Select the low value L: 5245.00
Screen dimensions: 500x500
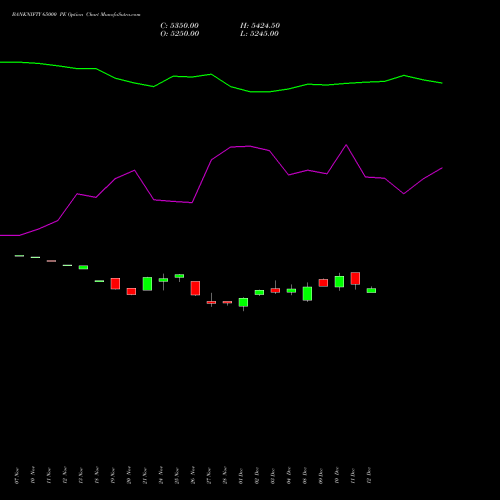click(259, 34)
